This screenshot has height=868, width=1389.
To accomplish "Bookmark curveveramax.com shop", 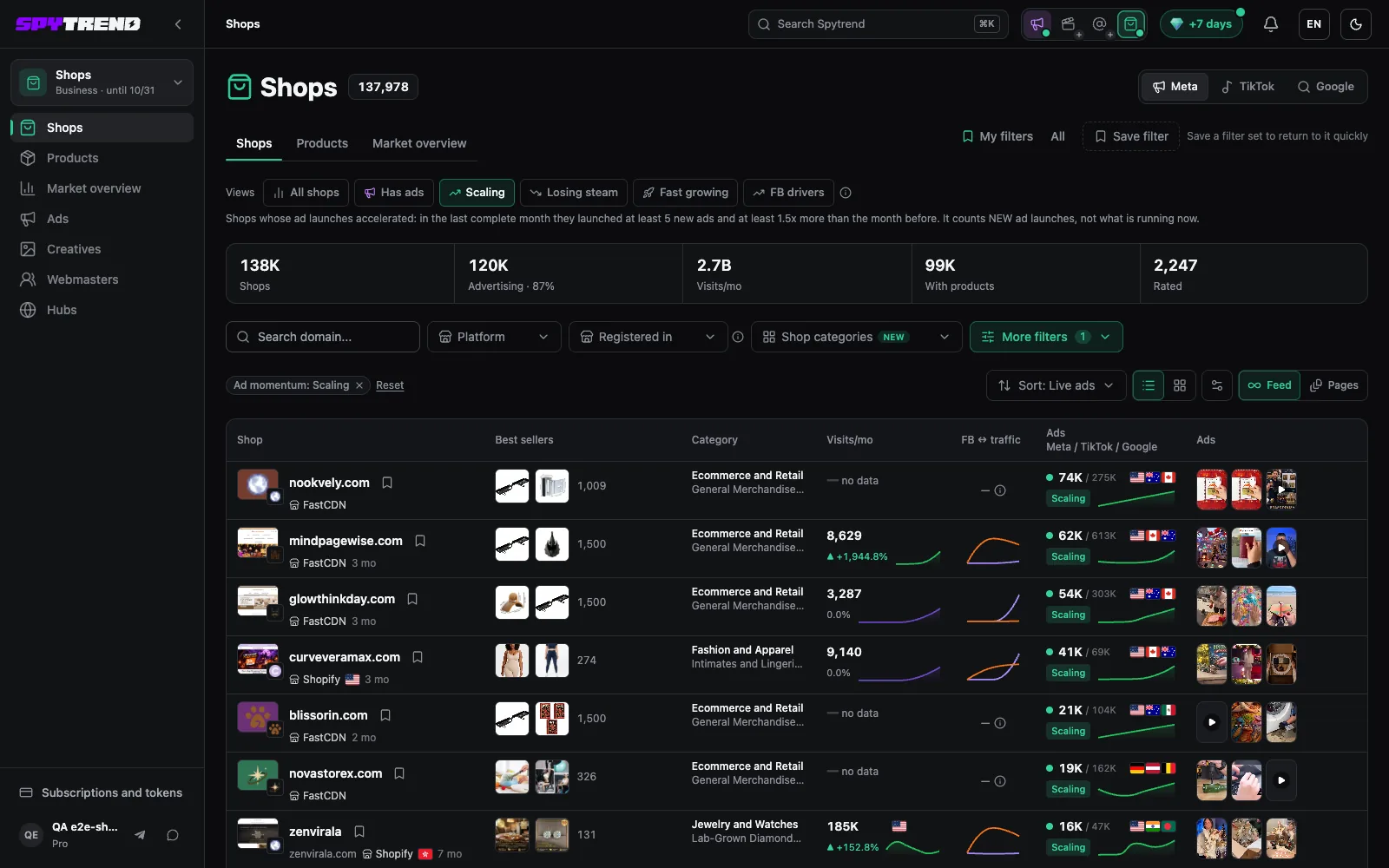I will (418, 657).
